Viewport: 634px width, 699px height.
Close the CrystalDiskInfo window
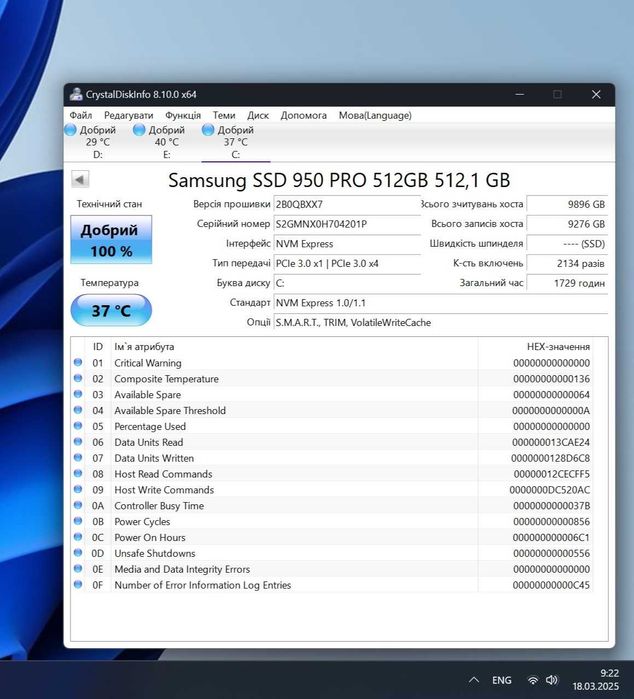[x=596, y=95]
